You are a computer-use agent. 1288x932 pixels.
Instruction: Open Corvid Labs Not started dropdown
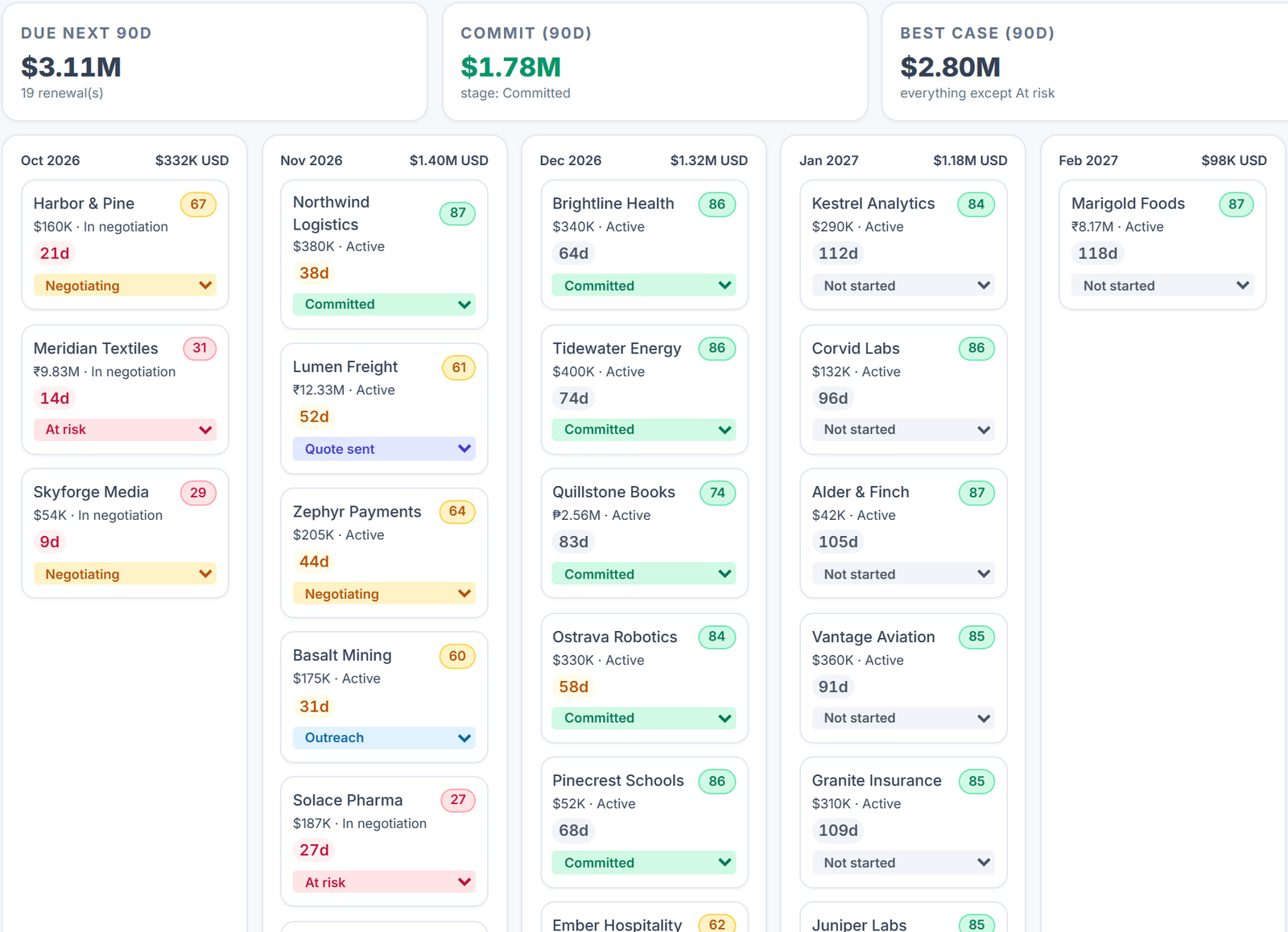[903, 430]
